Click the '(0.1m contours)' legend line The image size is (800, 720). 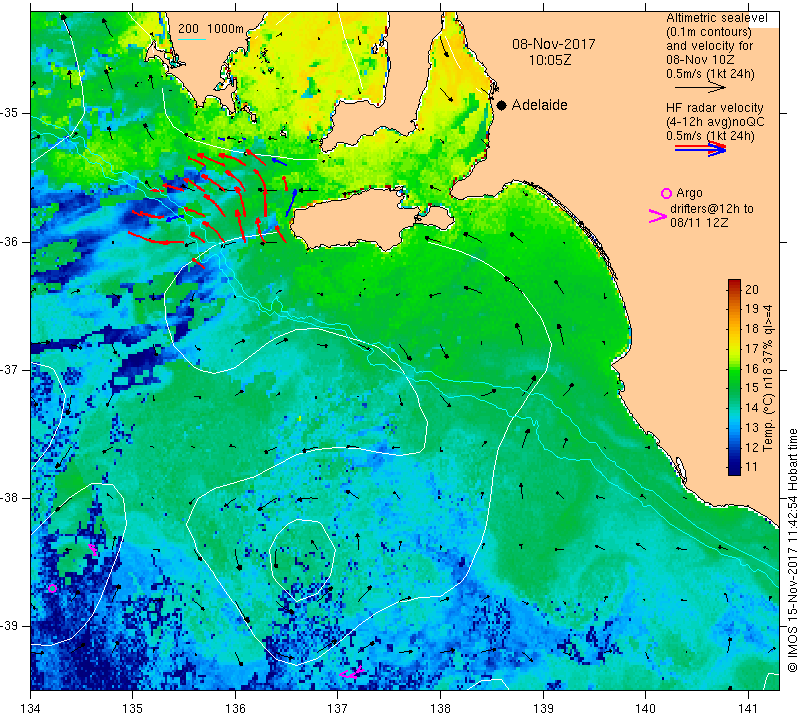709,32
